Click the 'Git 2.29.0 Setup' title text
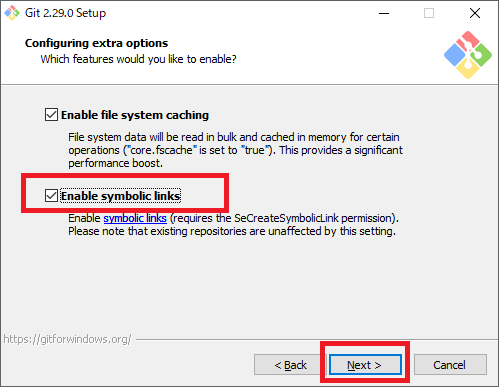The height and width of the screenshot is (387, 499). (65, 13)
